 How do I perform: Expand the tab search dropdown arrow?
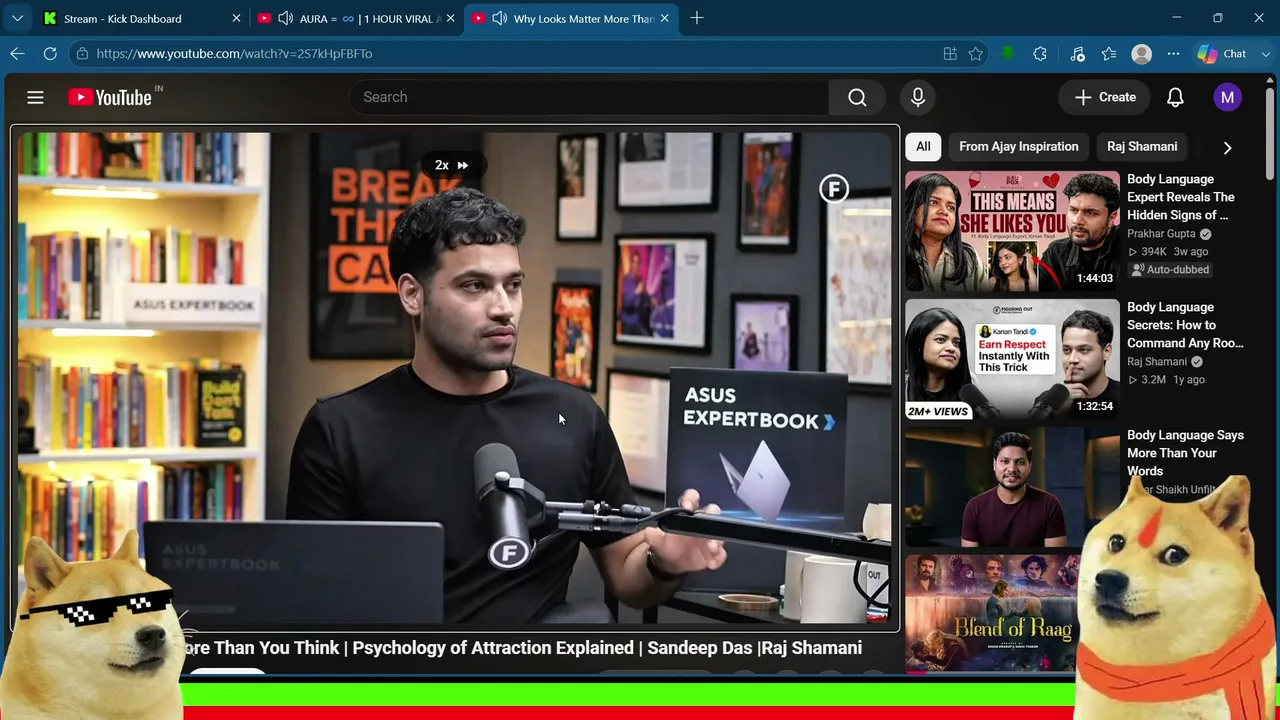click(x=17, y=18)
